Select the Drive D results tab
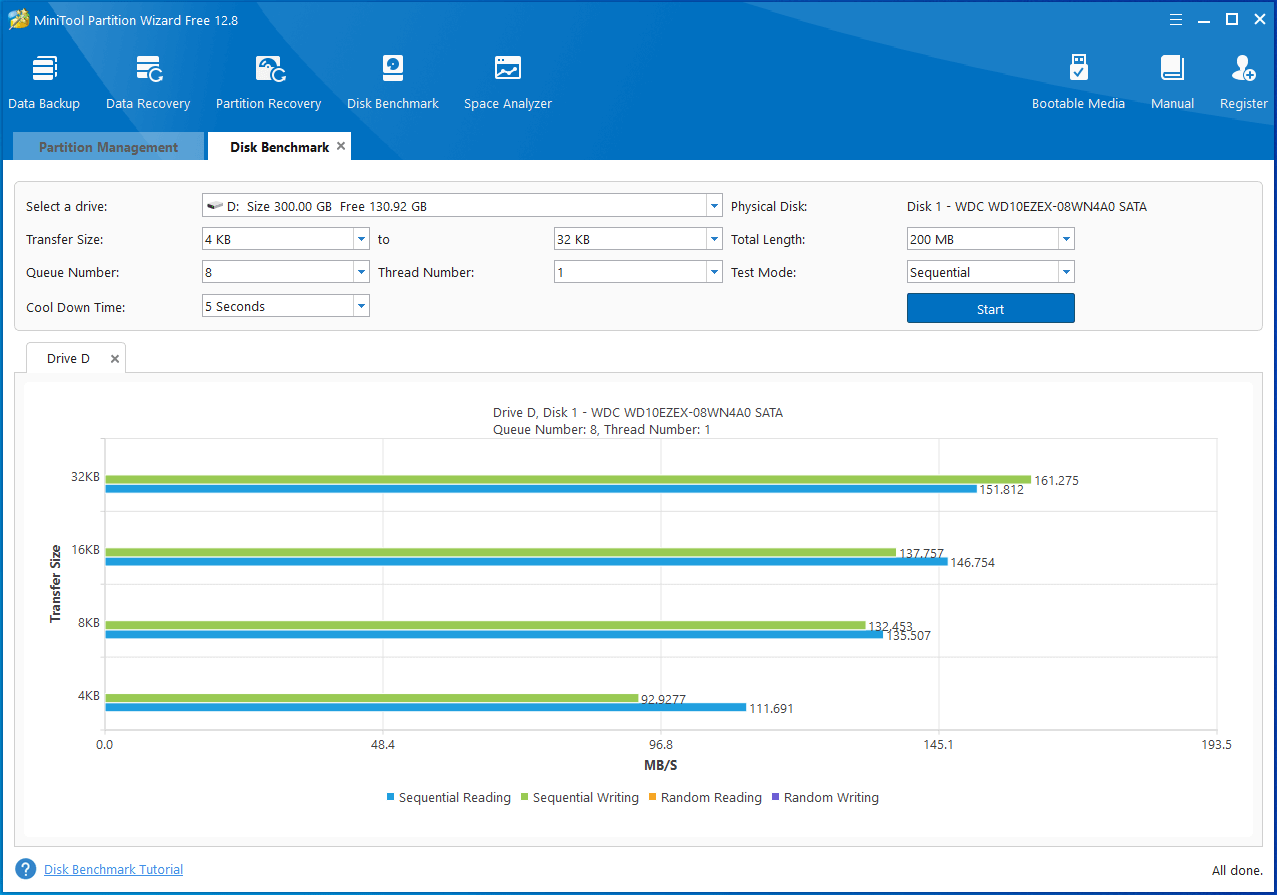Screen dimensions: 1277x895 (x=68, y=359)
